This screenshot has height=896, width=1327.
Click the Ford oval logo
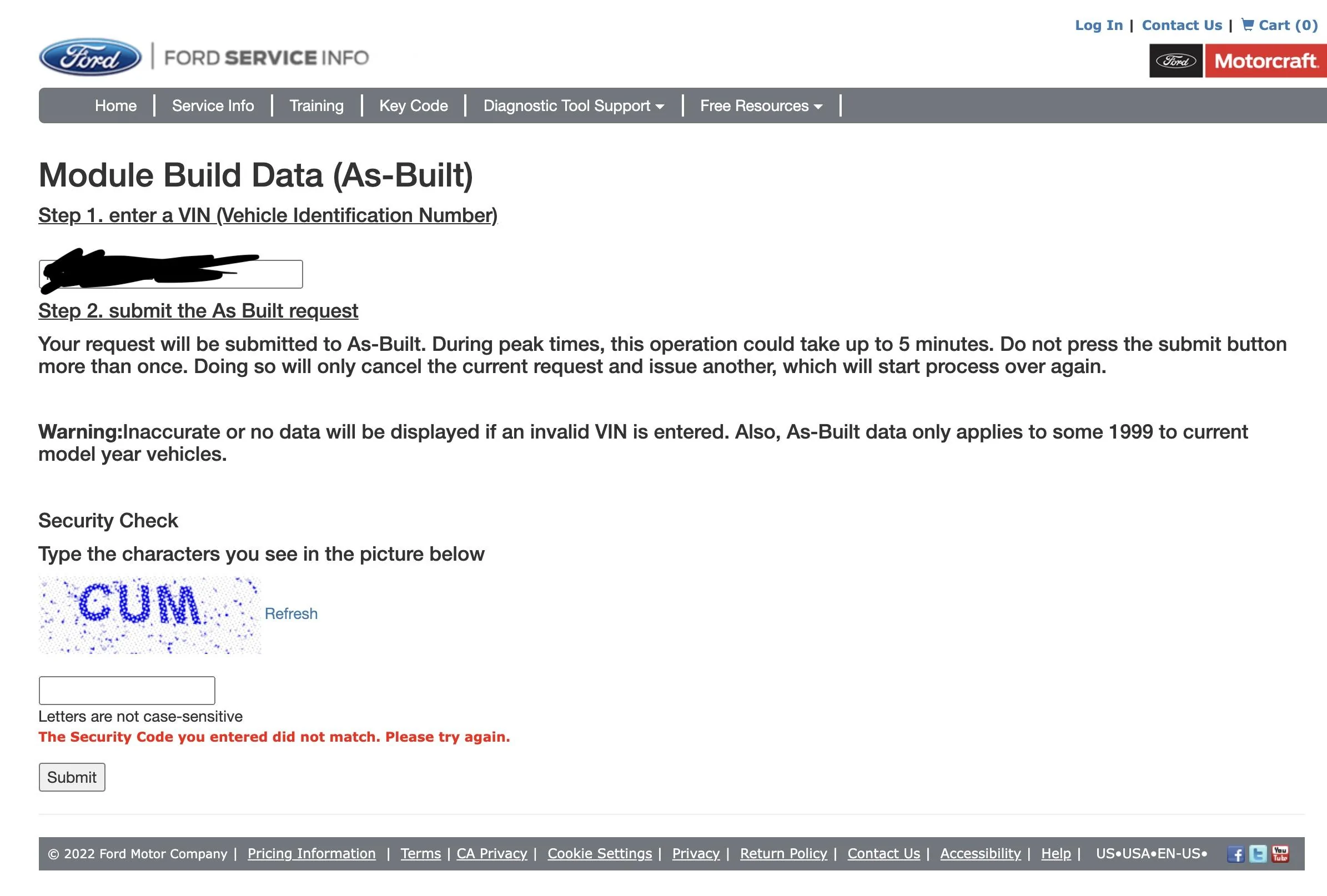coord(90,57)
